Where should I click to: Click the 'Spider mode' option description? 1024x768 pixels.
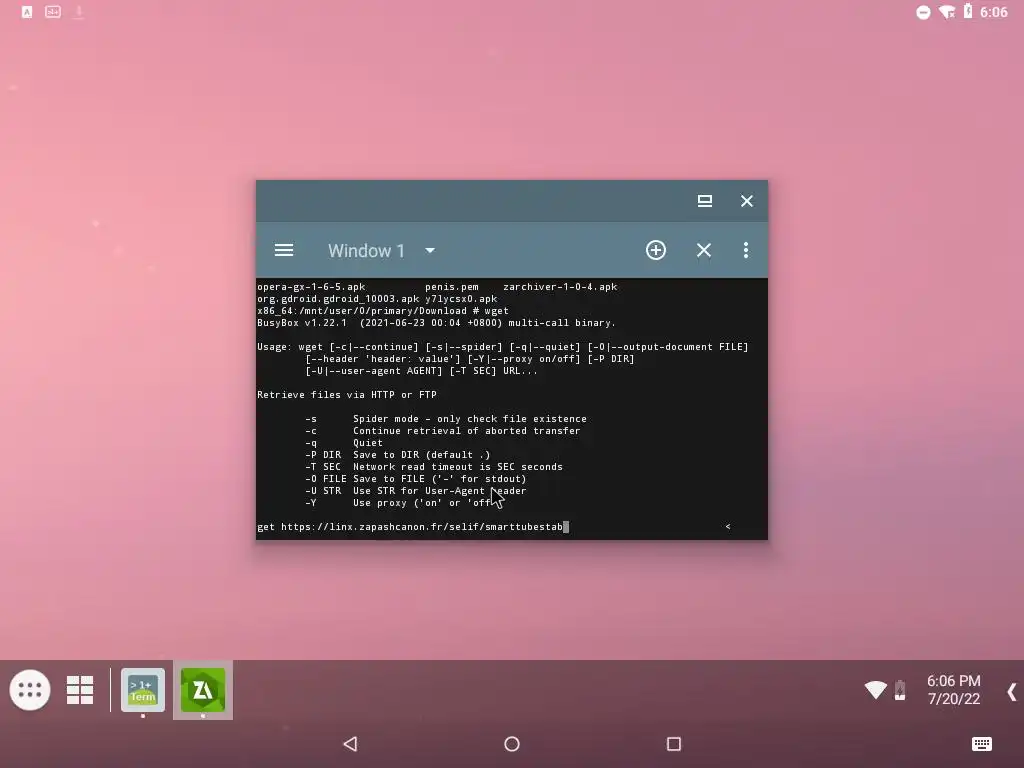coord(470,419)
